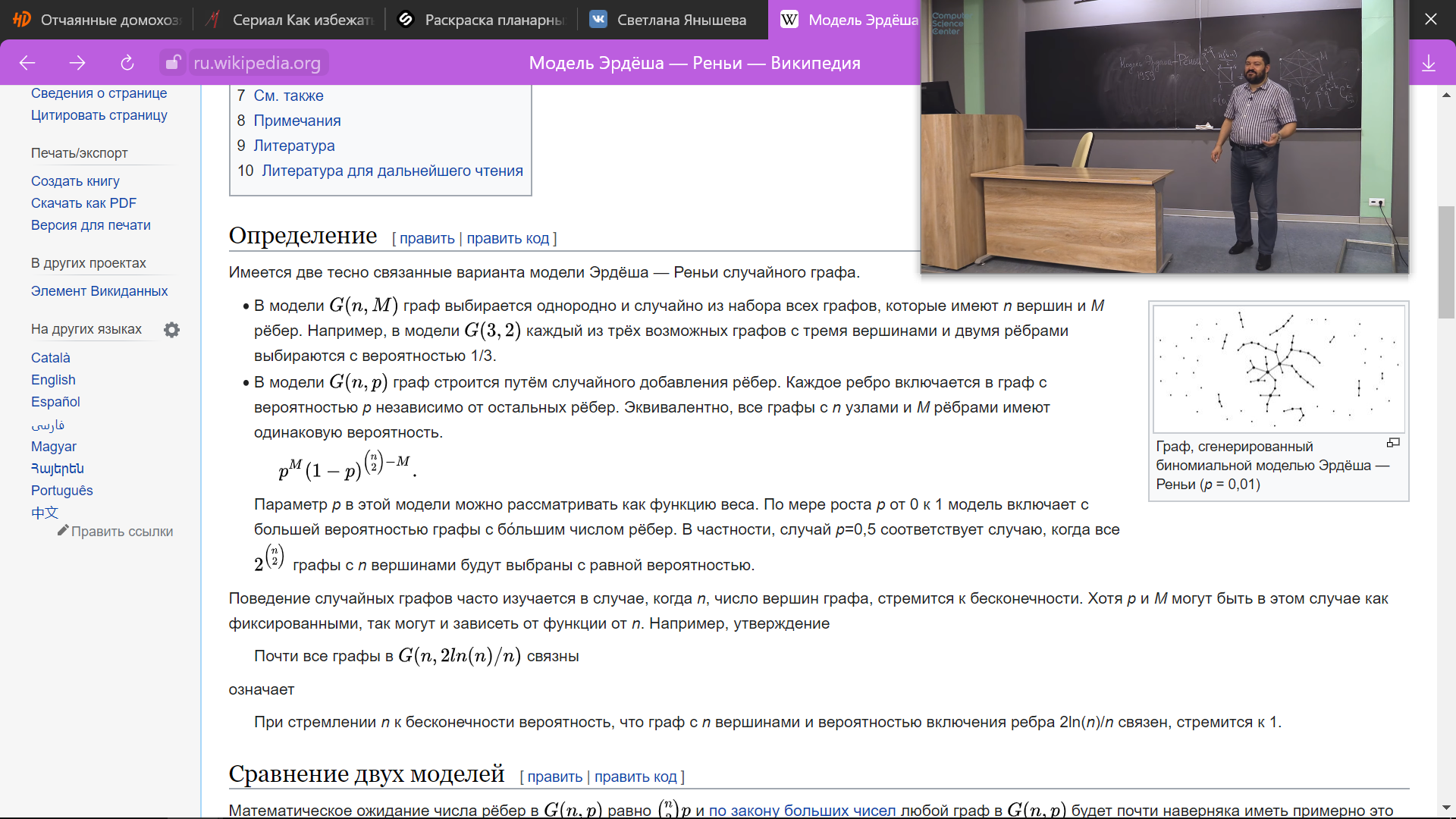Click the pencil icon next to Править ссылки

pos(63,530)
